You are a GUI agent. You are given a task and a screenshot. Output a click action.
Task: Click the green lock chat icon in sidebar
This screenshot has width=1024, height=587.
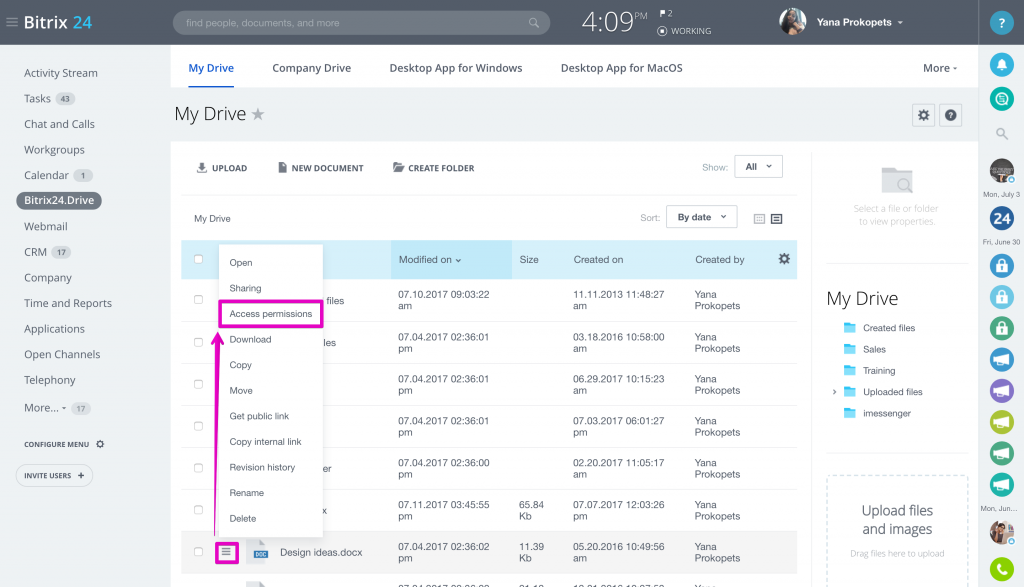coord(1001,328)
